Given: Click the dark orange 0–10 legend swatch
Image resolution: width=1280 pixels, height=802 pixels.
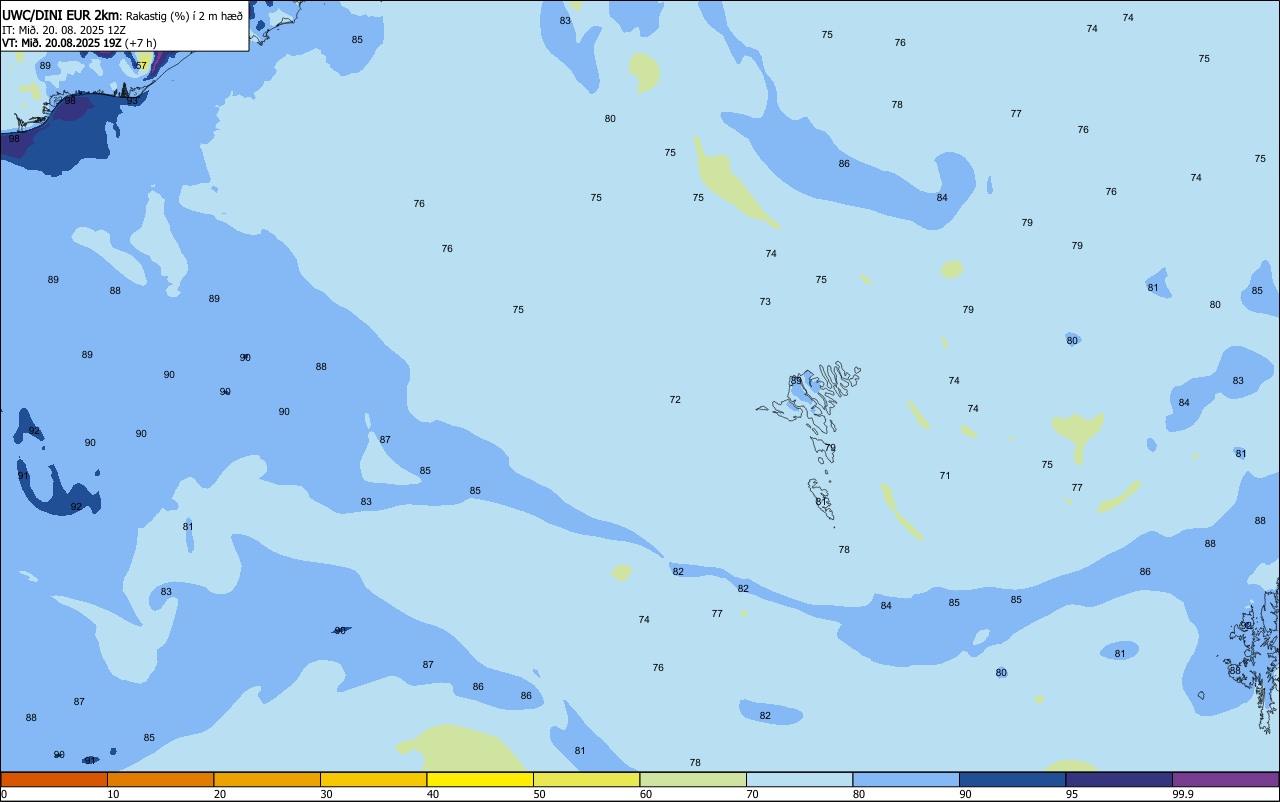Looking at the screenshot, I should click(x=54, y=779).
